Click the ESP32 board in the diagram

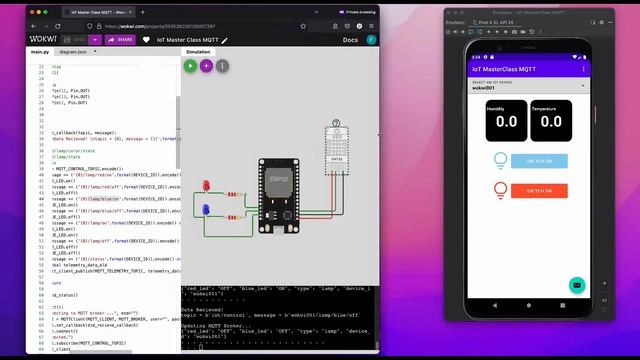pyautogui.click(x=279, y=196)
